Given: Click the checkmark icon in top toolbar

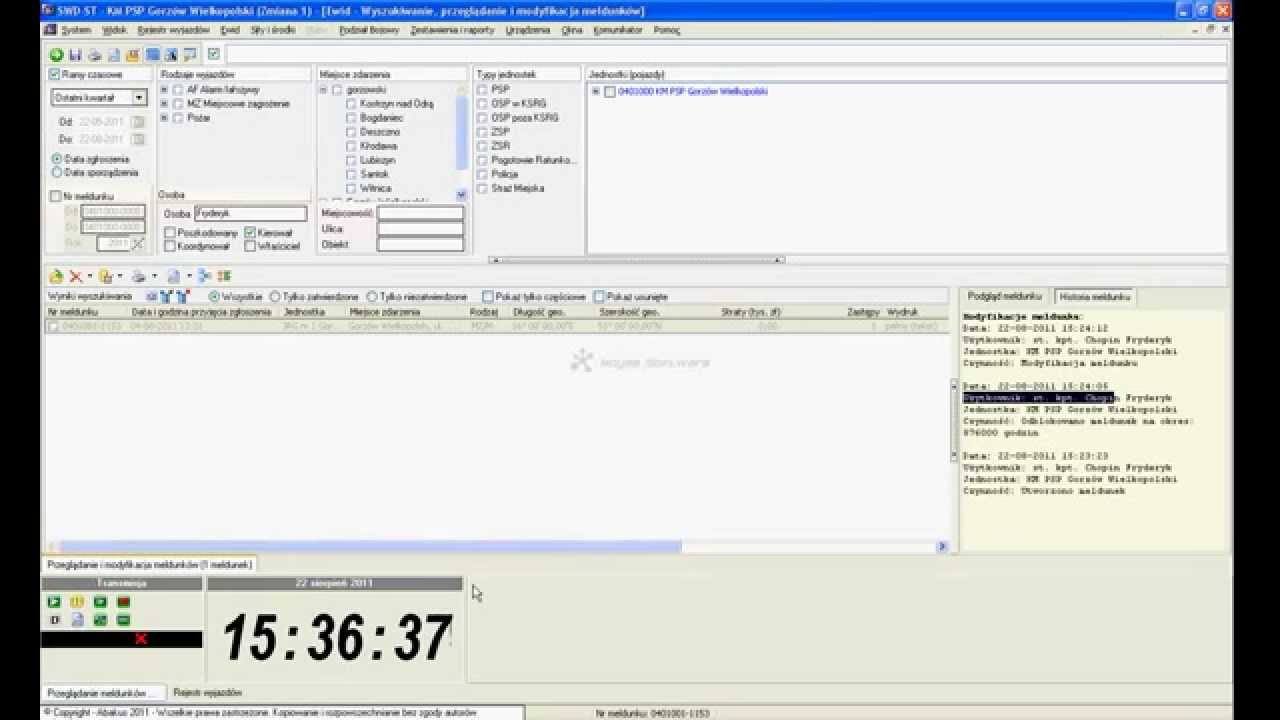Looking at the screenshot, I should tap(213, 55).
